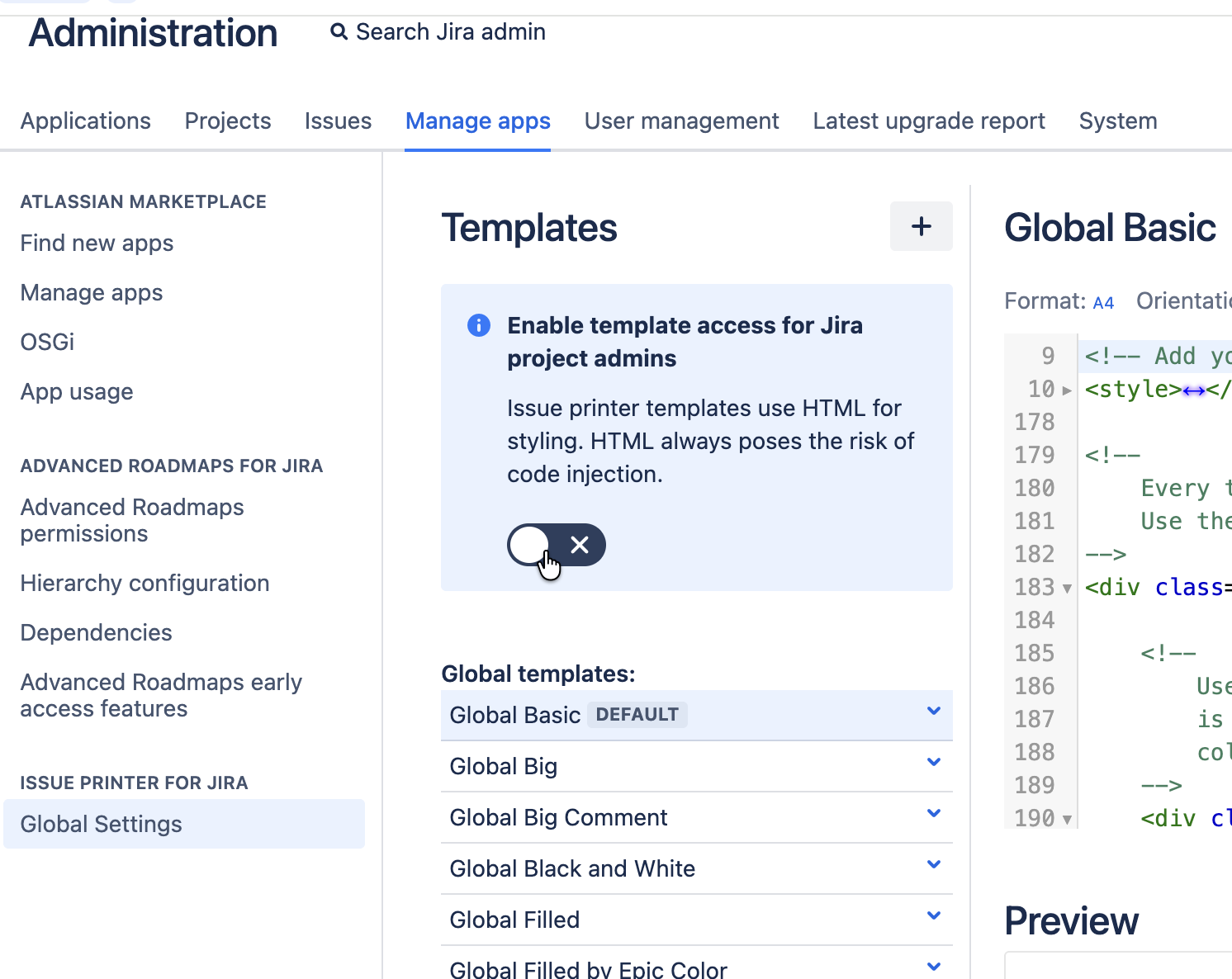Click the plus icon to add template

[x=921, y=226]
